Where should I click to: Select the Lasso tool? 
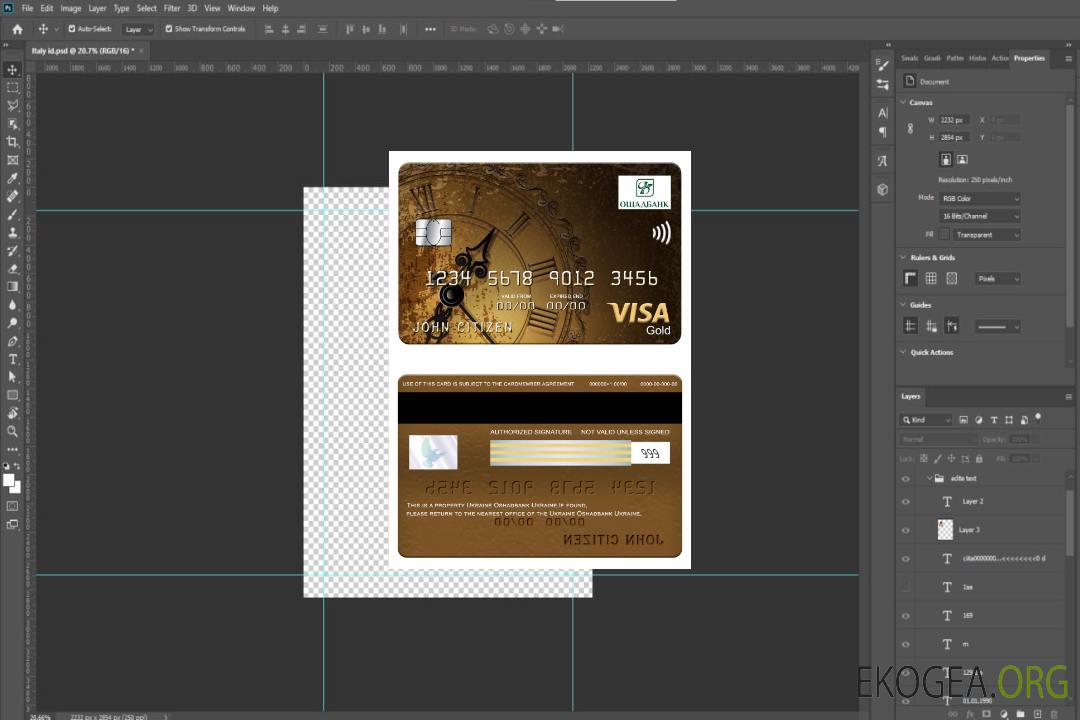point(12,105)
